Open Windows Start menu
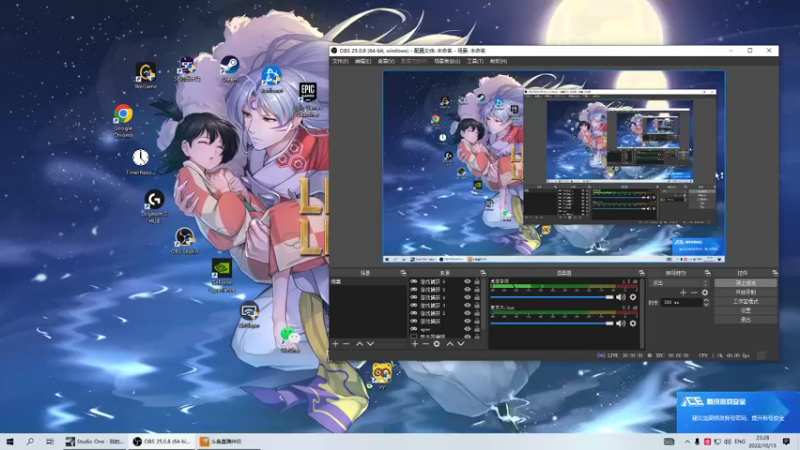Screen dimensions: 800x450 (10, 441)
